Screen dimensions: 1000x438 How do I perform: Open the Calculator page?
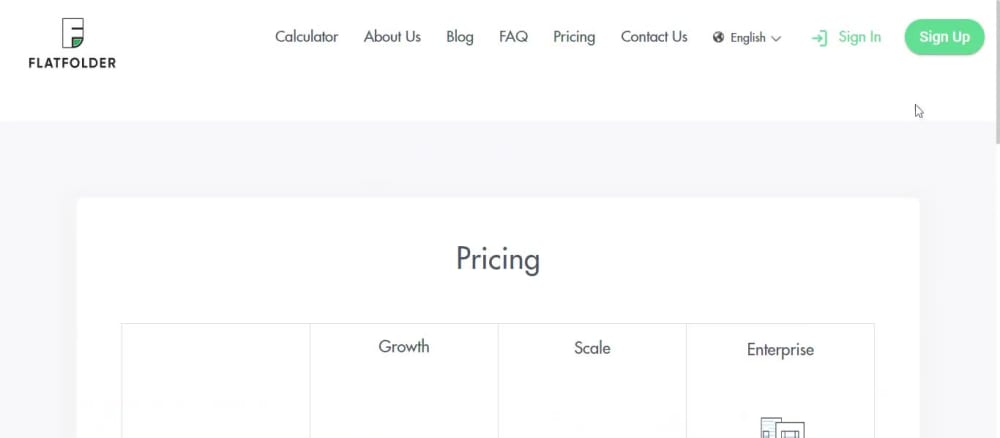click(x=307, y=37)
